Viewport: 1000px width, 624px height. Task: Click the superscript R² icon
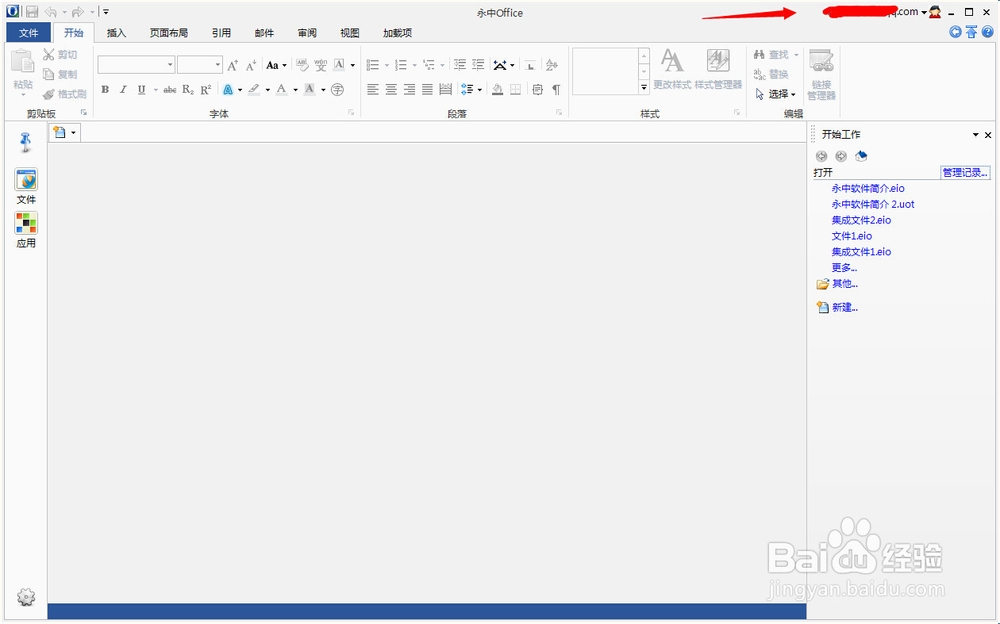pyautogui.click(x=205, y=90)
